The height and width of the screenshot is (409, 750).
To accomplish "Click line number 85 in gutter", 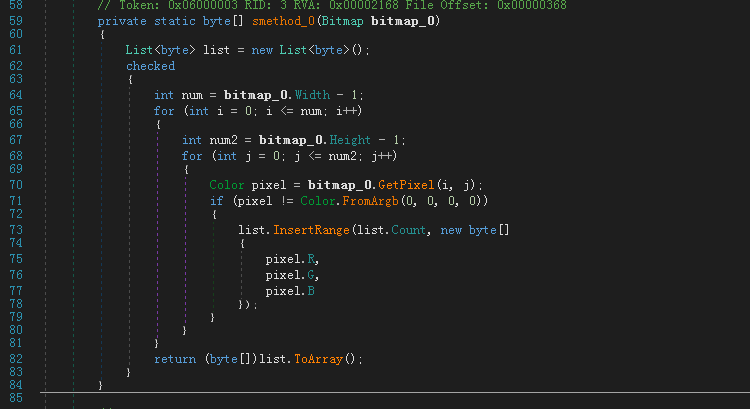I will tap(16, 398).
